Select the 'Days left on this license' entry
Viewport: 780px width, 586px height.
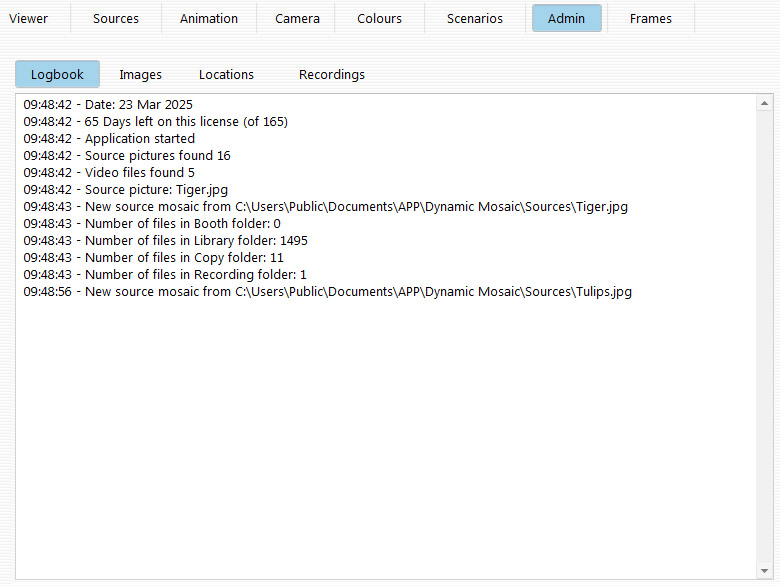pyautogui.click(x=156, y=122)
